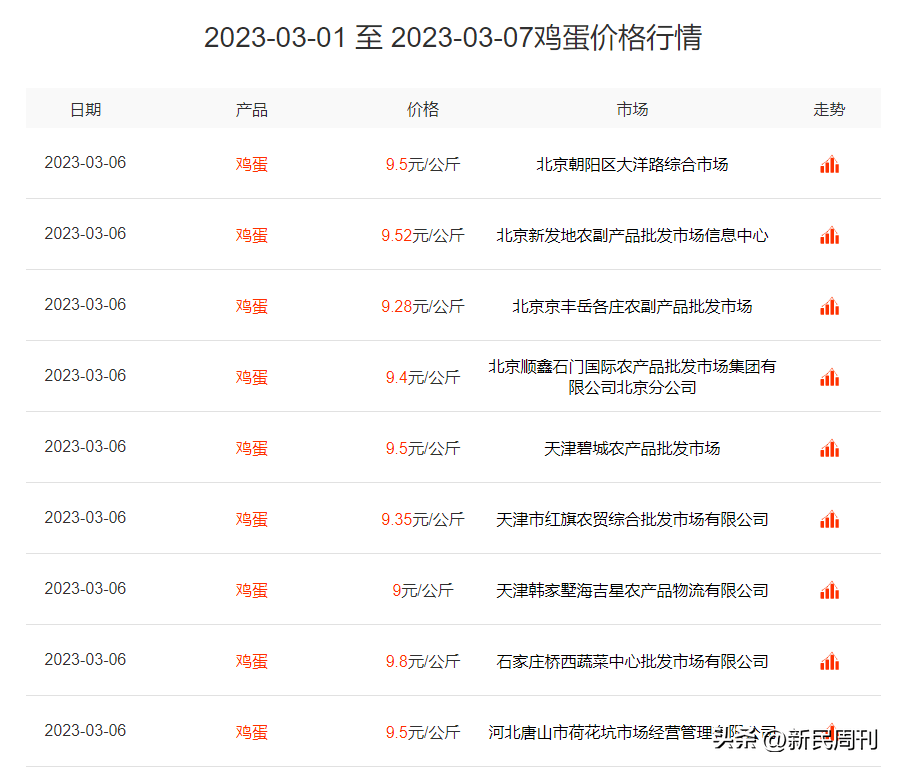Image resolution: width=898 pixels, height=770 pixels.
Task: Click the 9.35元/公斤 price cell
Action: pos(422,520)
